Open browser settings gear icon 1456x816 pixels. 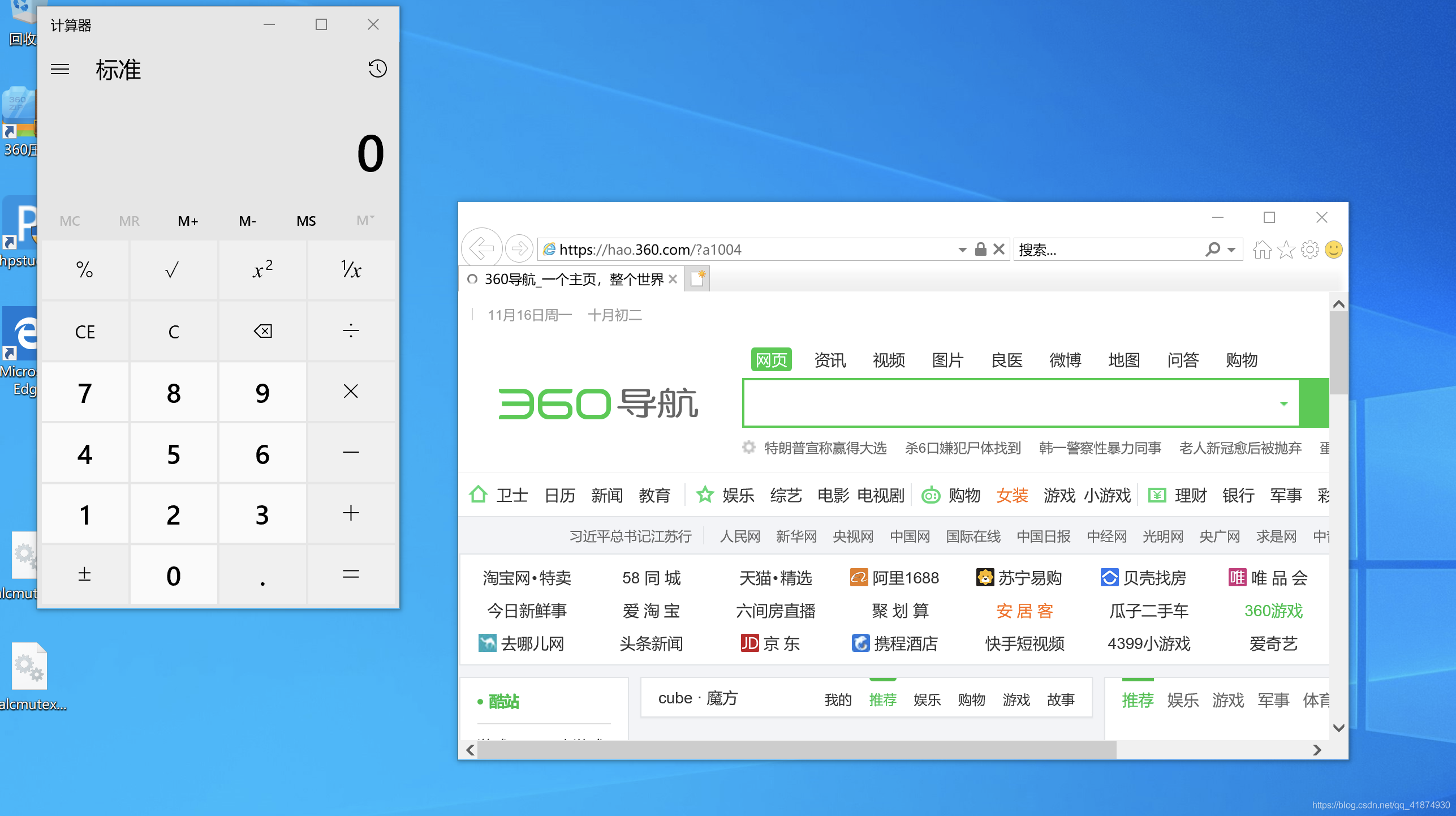[1310, 249]
